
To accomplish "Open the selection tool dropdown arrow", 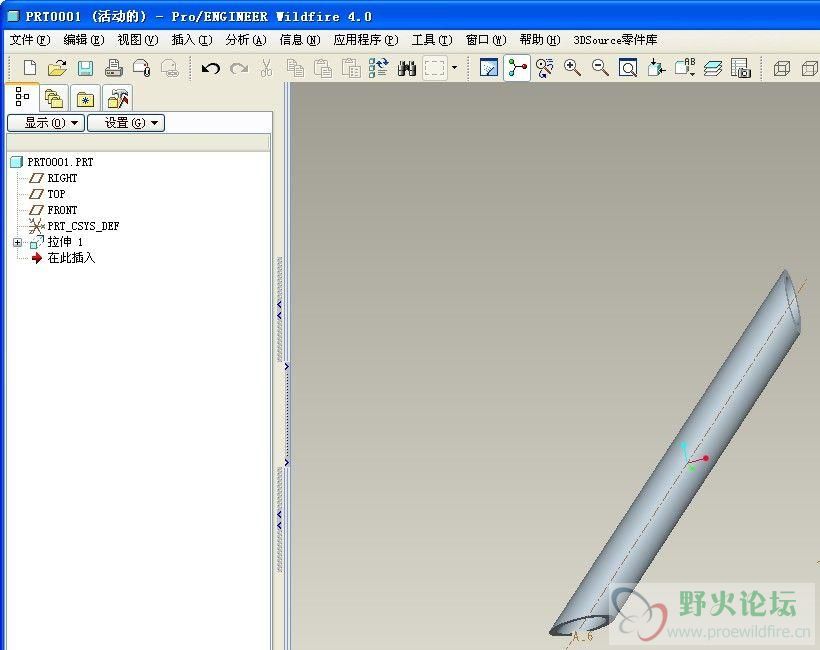I will coord(454,67).
